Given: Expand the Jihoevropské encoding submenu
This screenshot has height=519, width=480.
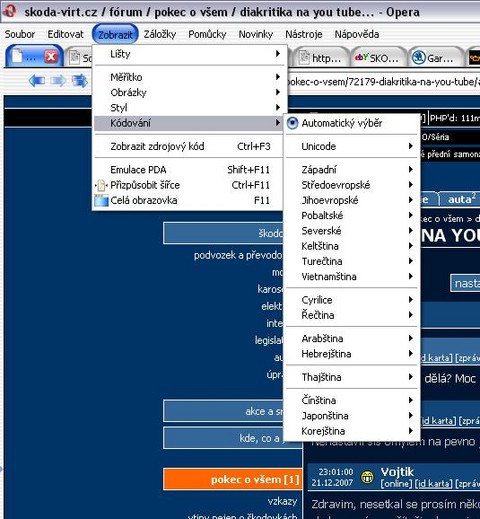Looking at the screenshot, I should point(352,200).
